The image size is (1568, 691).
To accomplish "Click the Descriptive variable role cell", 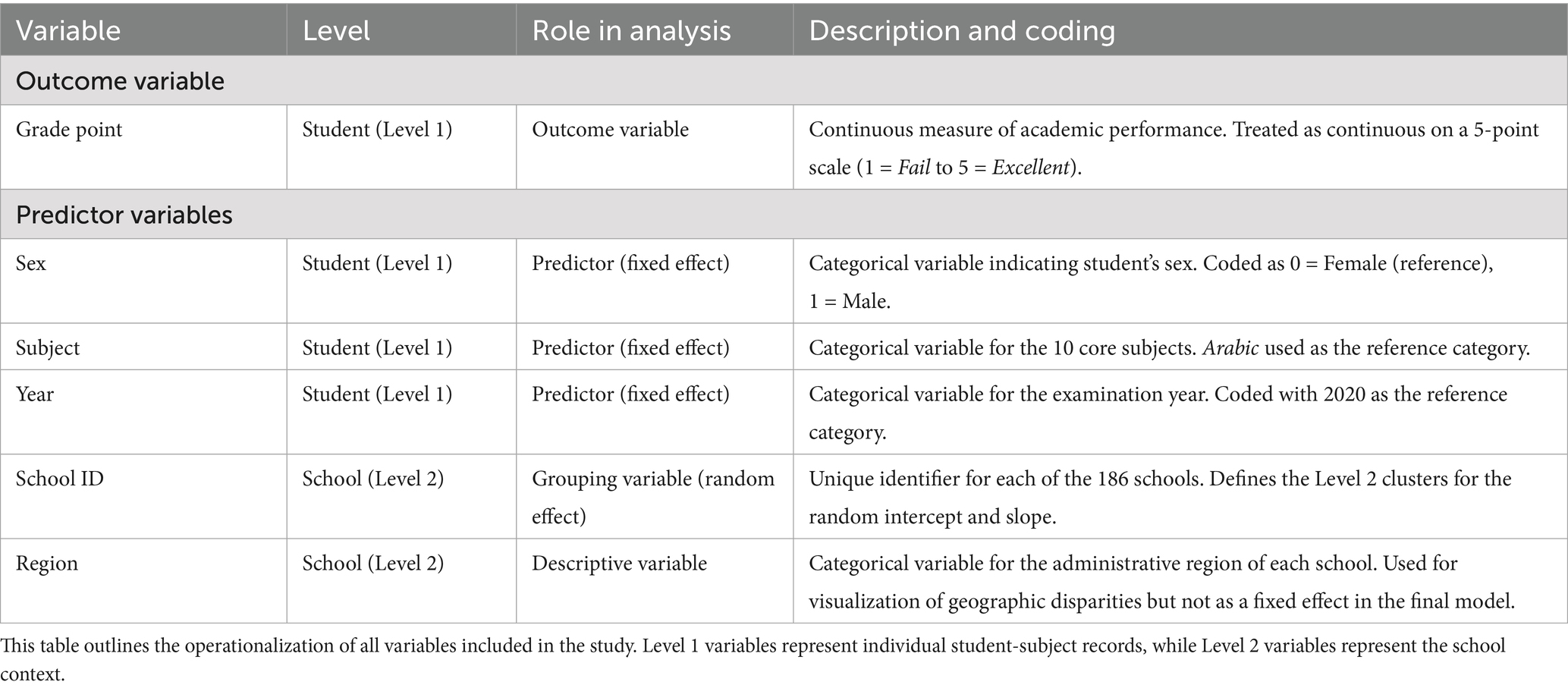I will 619,563.
